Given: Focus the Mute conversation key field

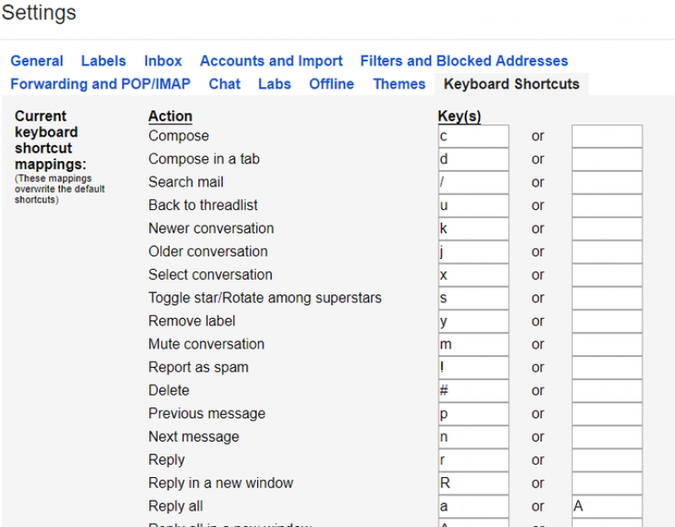Looking at the screenshot, I should coord(473,345).
